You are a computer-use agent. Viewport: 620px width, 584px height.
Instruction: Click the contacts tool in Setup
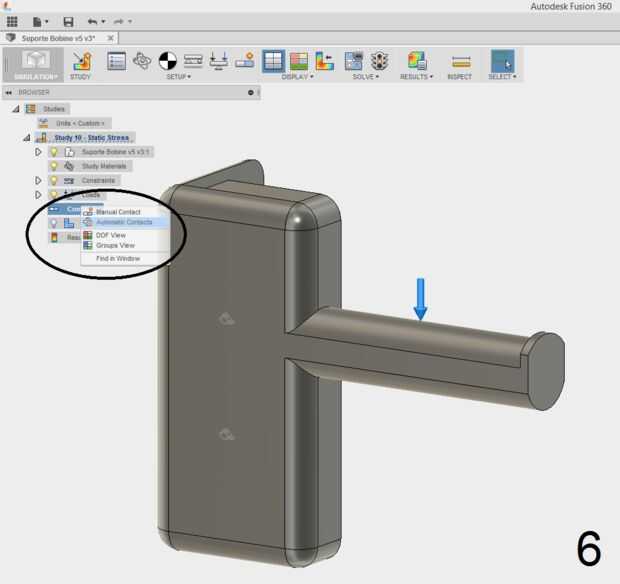click(245, 61)
